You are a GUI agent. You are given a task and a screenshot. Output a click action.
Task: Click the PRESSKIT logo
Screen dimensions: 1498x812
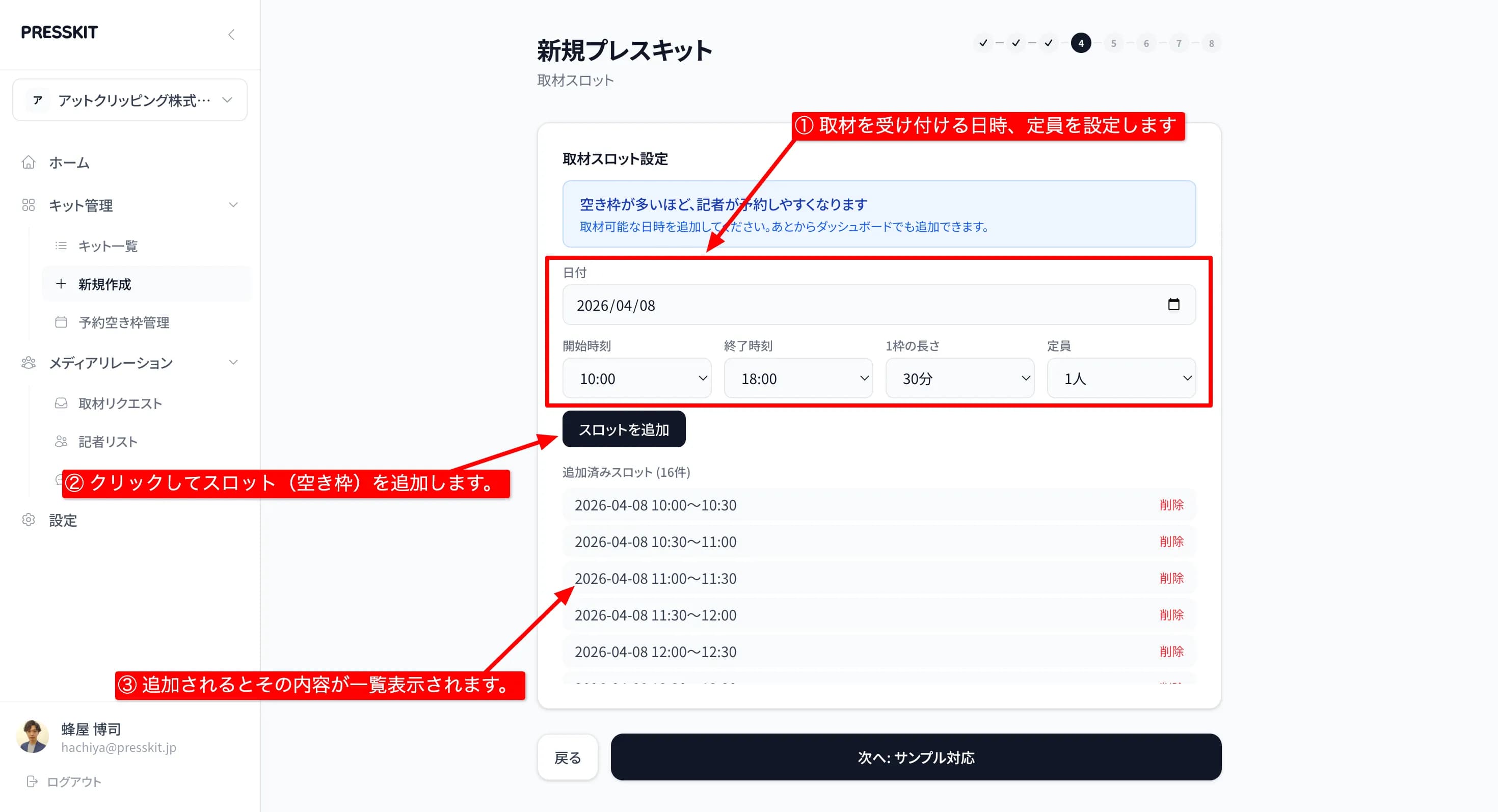coord(59,33)
